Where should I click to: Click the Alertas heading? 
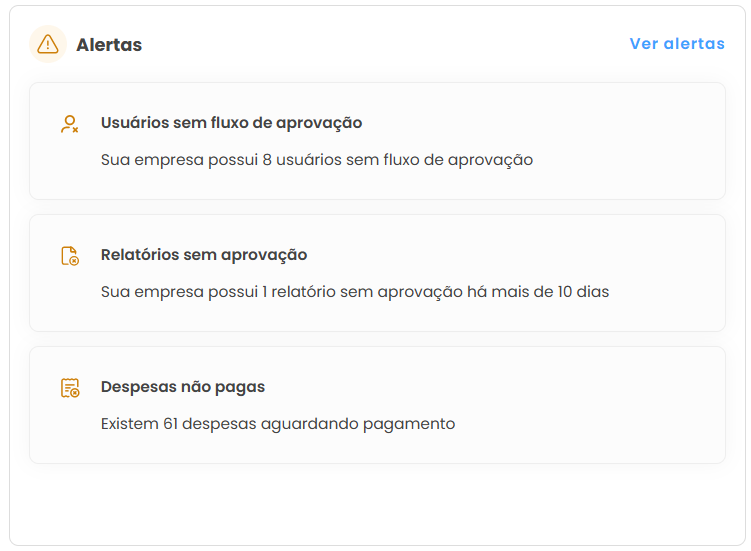pyautogui.click(x=109, y=45)
